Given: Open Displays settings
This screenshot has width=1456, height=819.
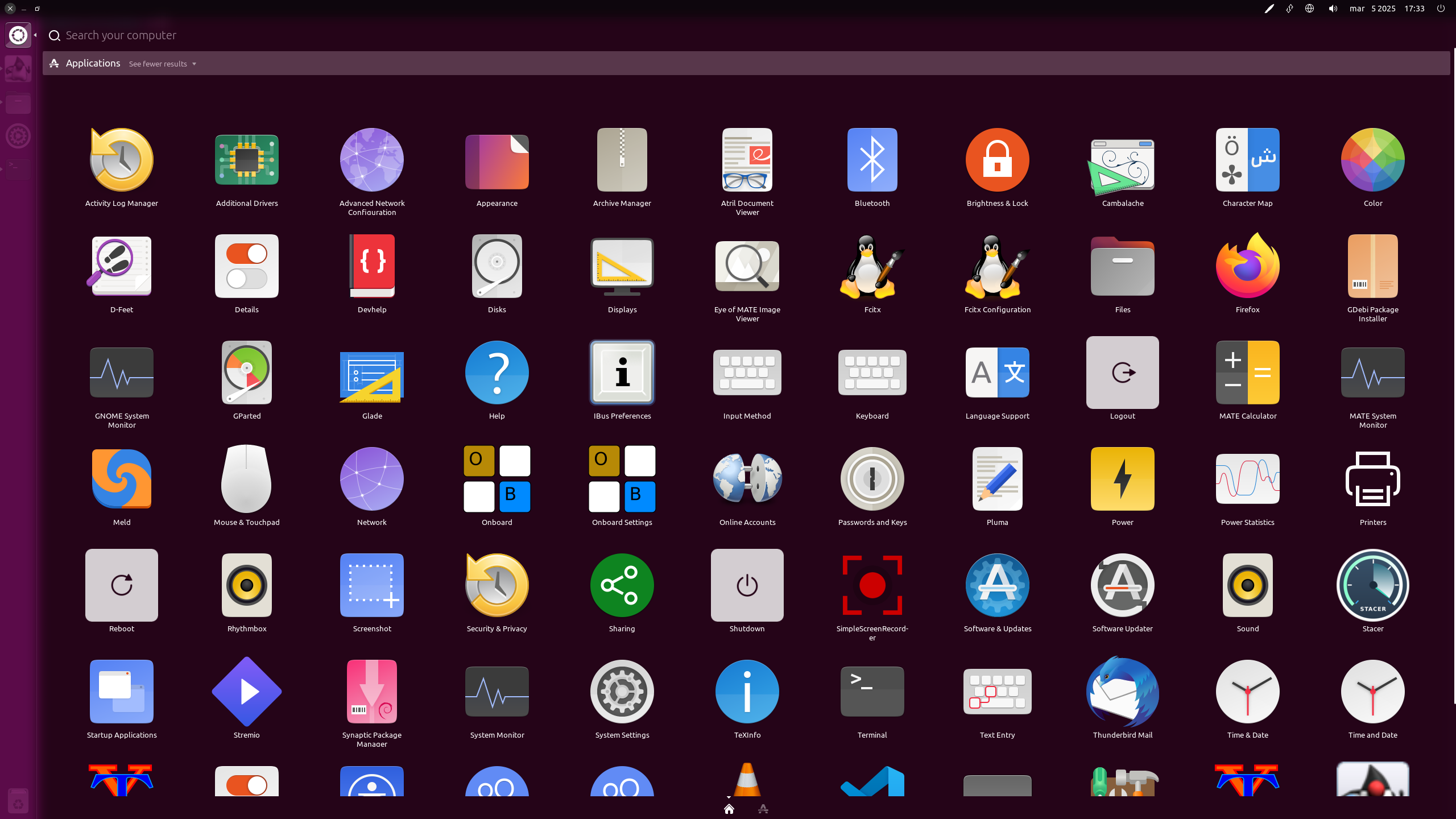Looking at the screenshot, I should (x=622, y=266).
